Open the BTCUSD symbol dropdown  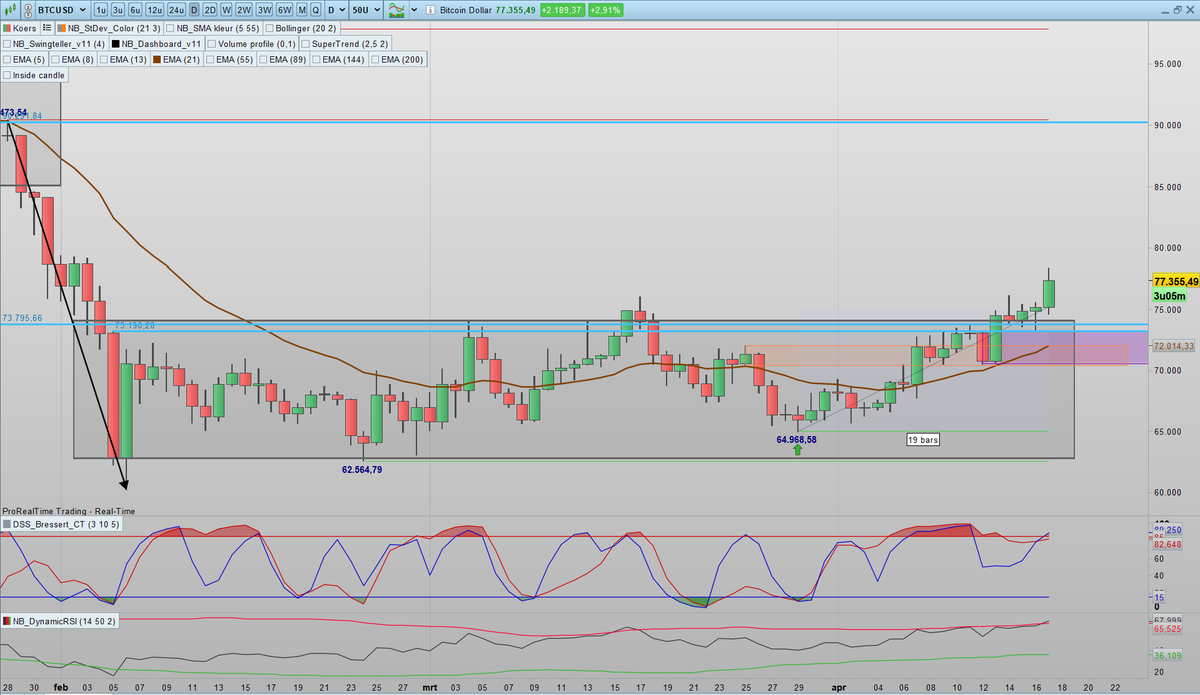[x=84, y=10]
